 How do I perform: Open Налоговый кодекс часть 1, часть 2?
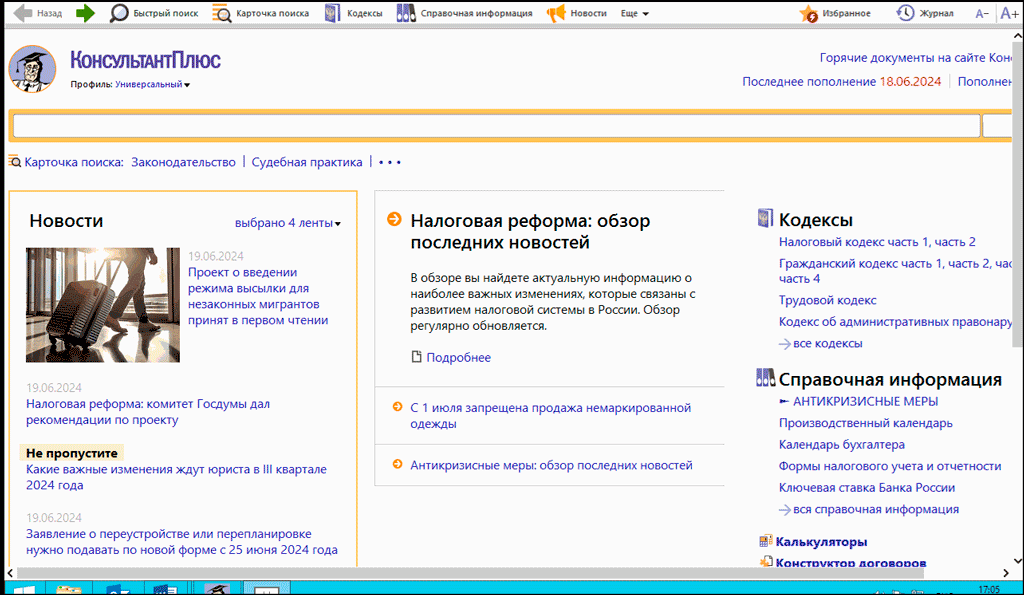[877, 242]
